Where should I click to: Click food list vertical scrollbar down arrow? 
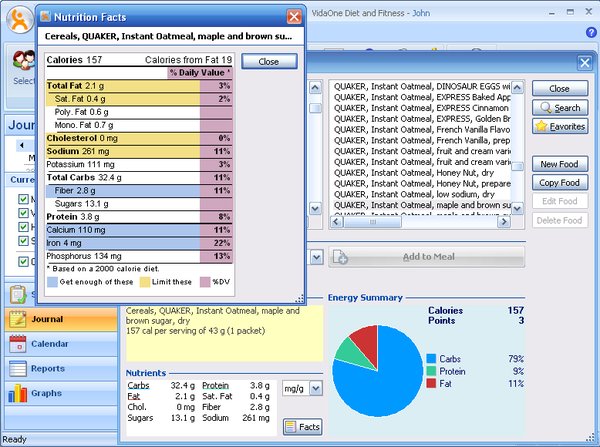click(x=517, y=209)
